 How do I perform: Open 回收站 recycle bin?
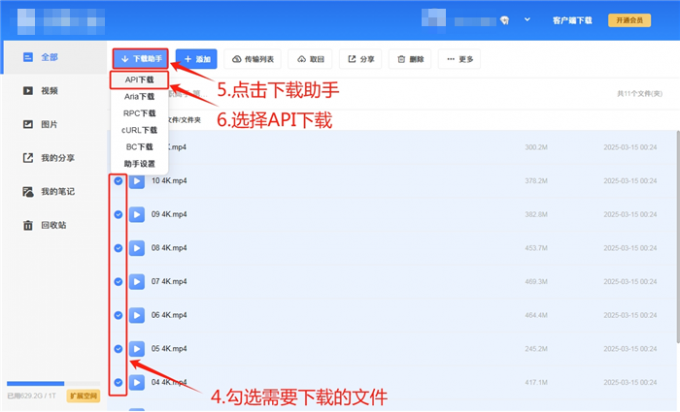(54, 225)
